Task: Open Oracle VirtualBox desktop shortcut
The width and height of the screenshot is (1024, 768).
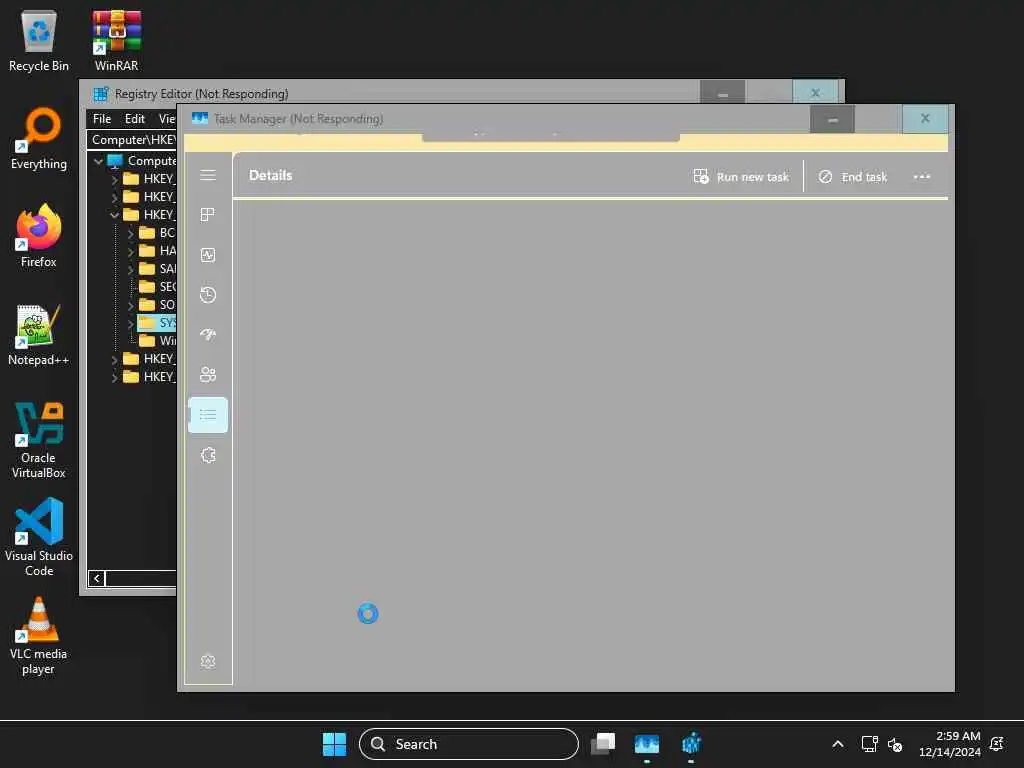Action: [x=39, y=440]
